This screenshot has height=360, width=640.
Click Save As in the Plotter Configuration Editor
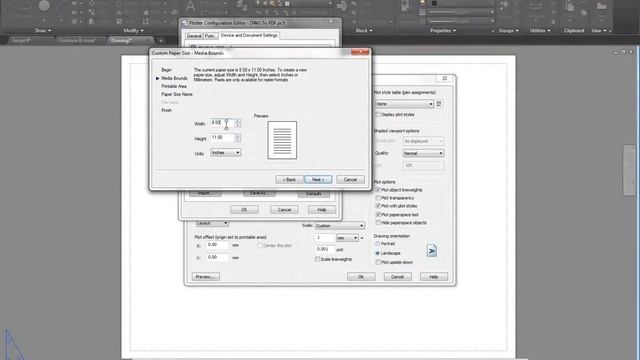tap(259, 193)
